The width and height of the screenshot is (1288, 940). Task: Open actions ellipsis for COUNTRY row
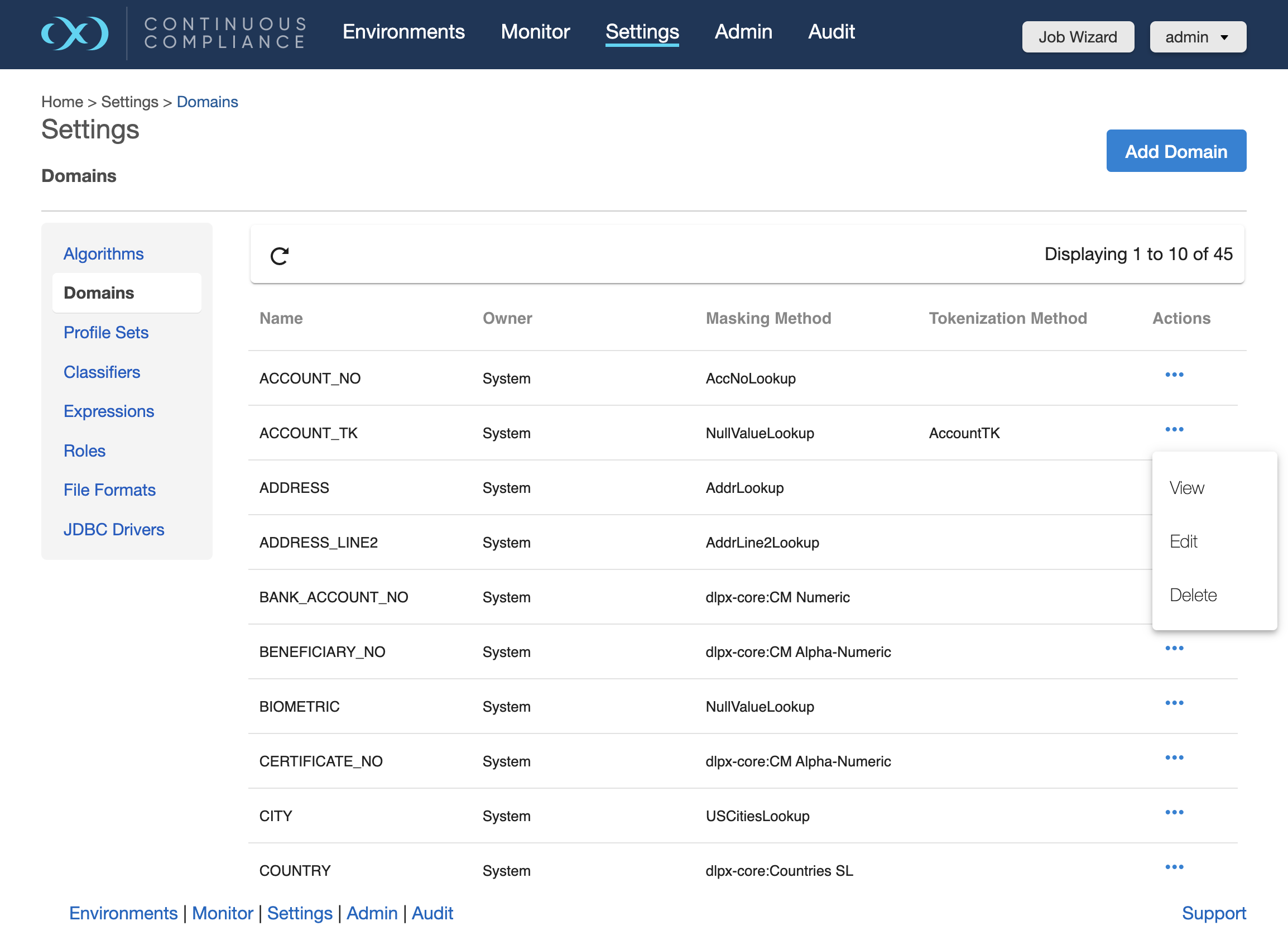[1174, 867]
